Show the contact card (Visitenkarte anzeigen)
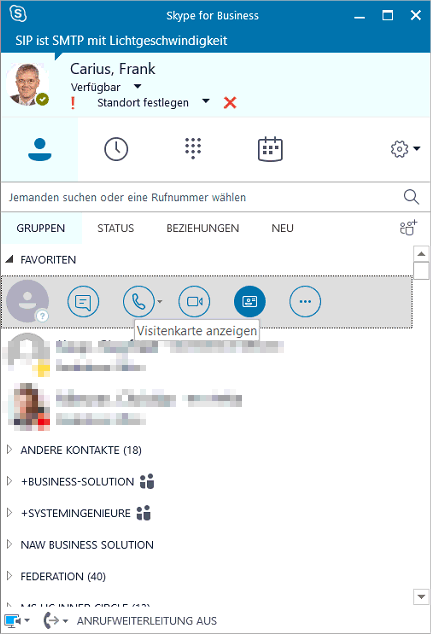 (250, 302)
